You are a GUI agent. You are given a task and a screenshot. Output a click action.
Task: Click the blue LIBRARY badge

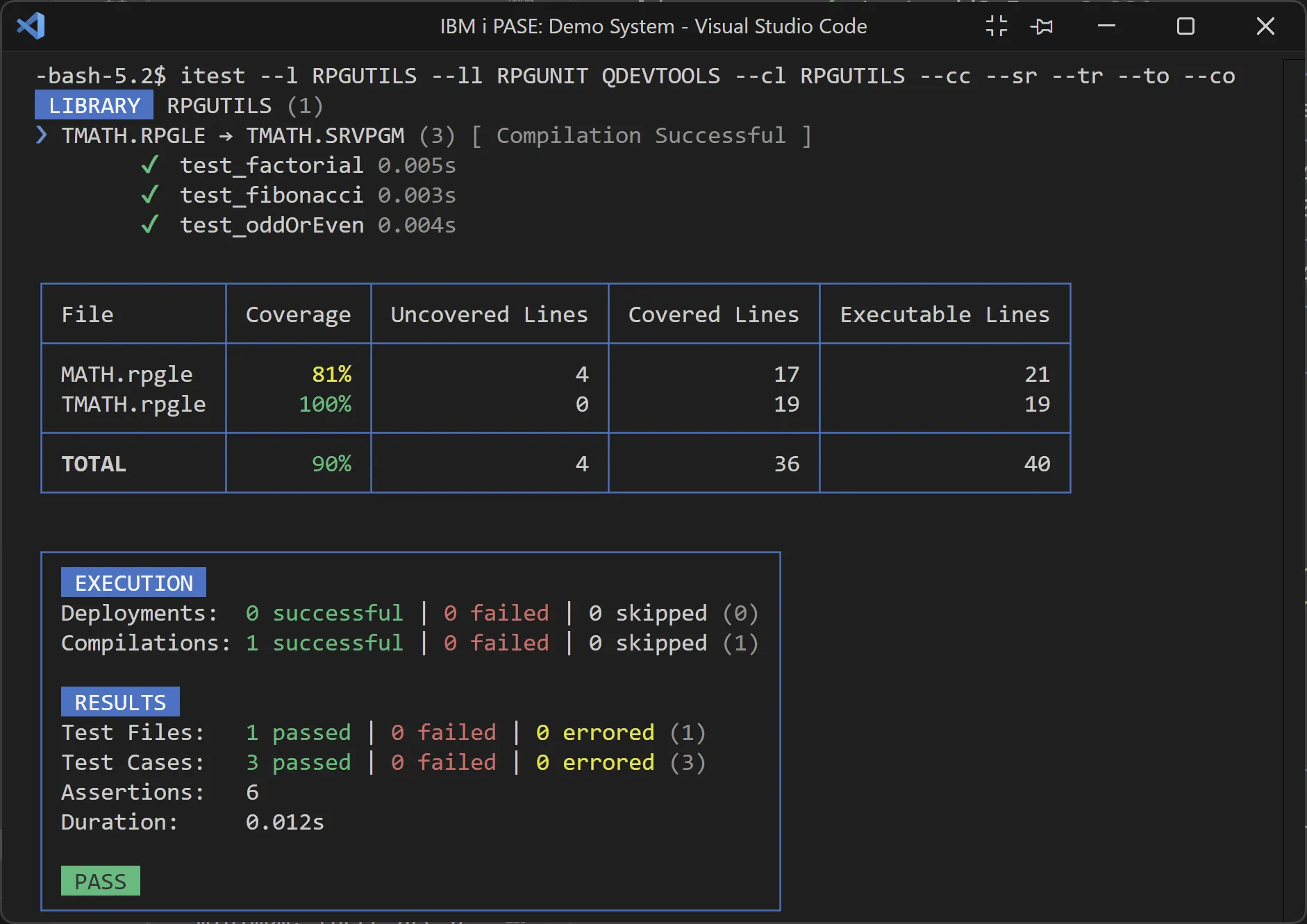pyautogui.click(x=94, y=106)
